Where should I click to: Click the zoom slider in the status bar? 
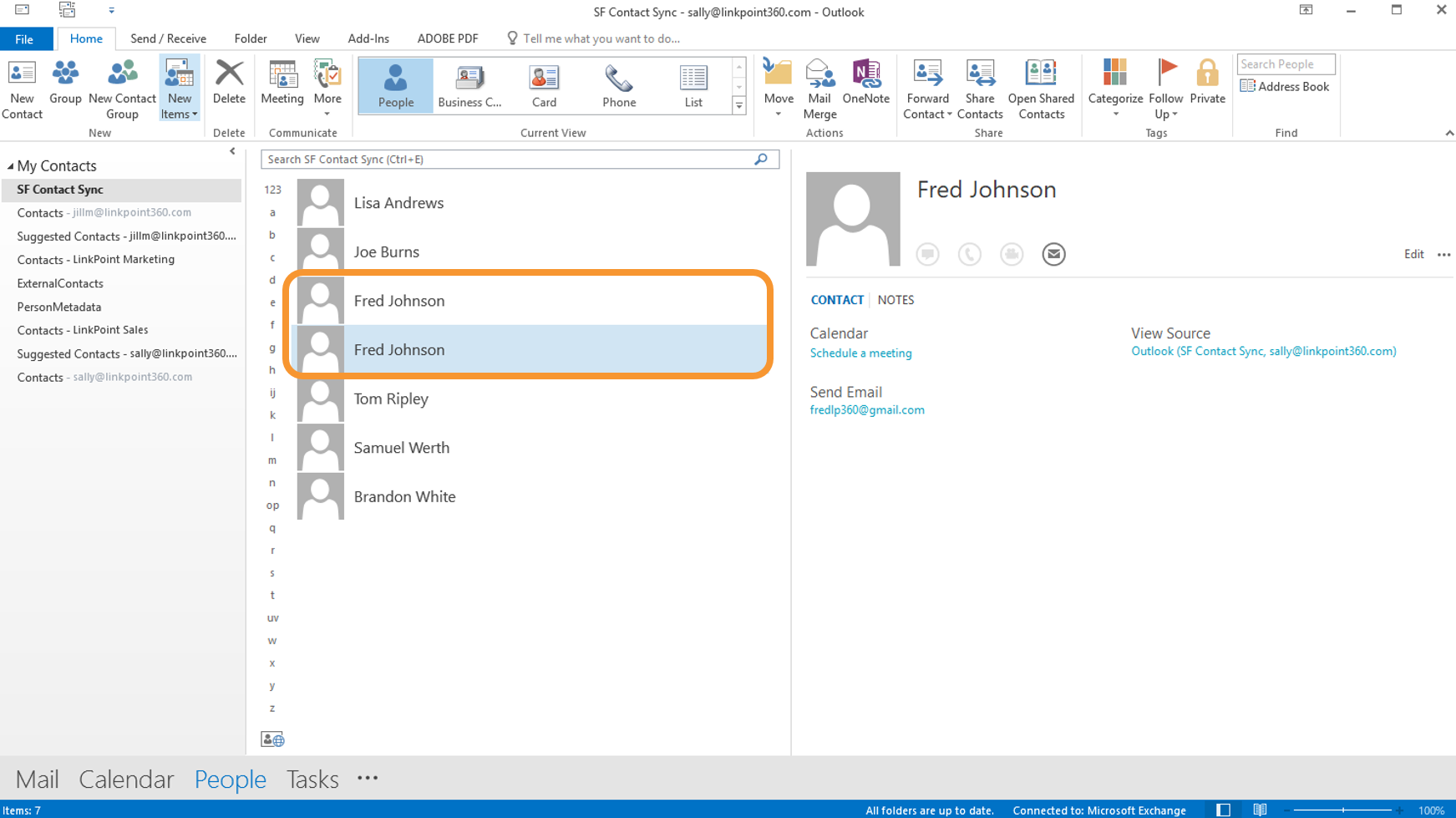point(1343,810)
